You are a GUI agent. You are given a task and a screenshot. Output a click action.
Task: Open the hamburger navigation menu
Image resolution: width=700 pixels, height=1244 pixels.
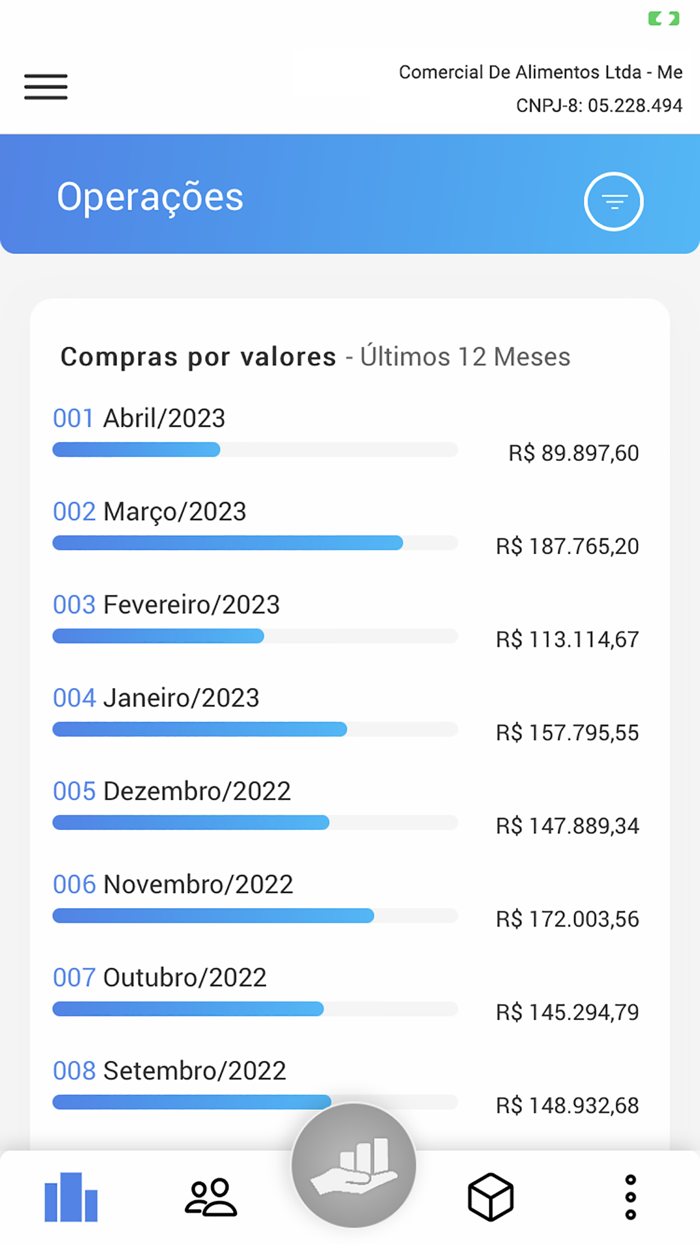point(45,88)
